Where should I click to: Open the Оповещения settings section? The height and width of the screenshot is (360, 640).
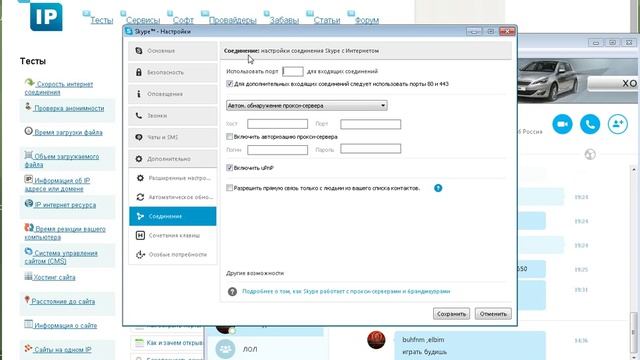tap(173, 94)
